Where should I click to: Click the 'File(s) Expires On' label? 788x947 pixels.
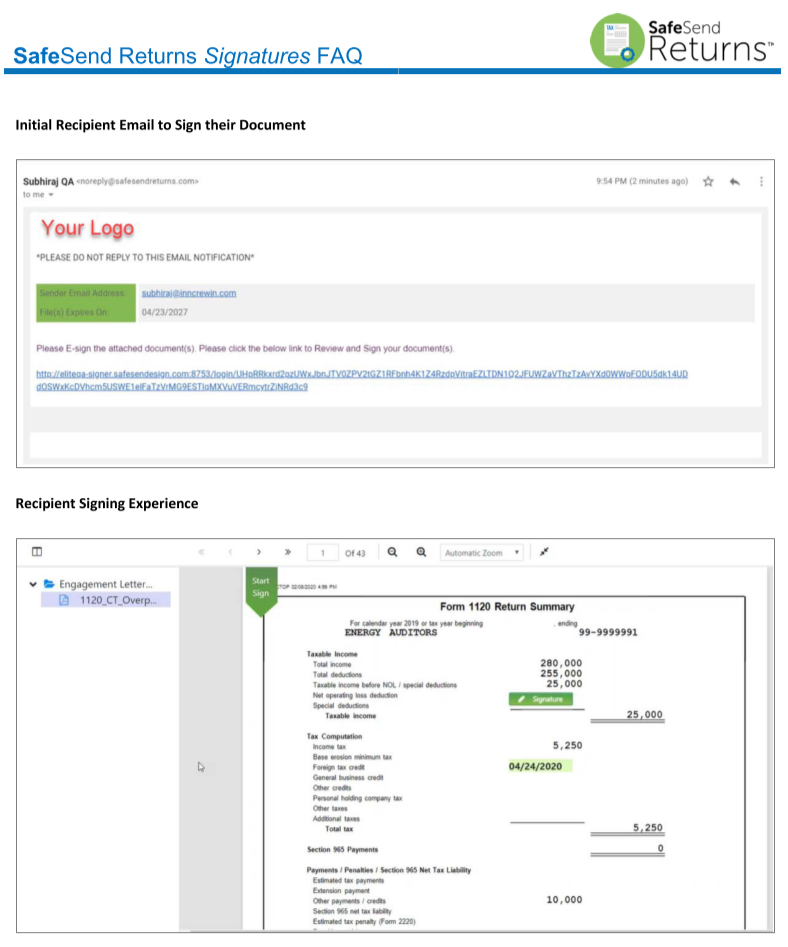point(74,312)
